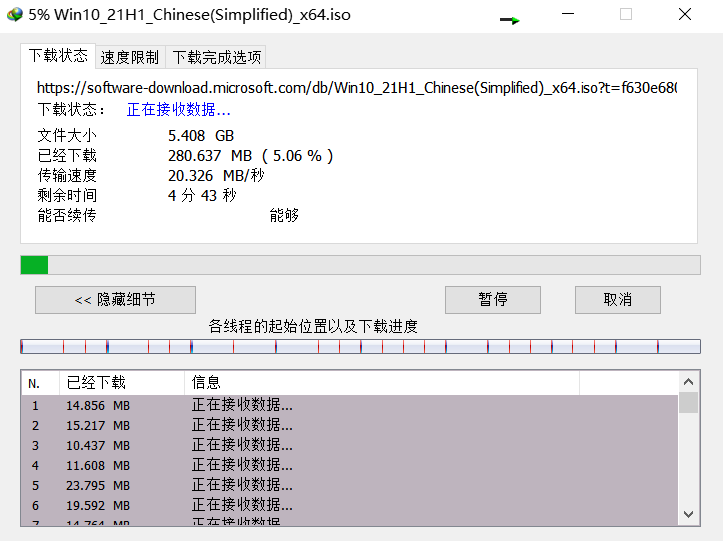Click the resume capability value 能够

click(284, 215)
